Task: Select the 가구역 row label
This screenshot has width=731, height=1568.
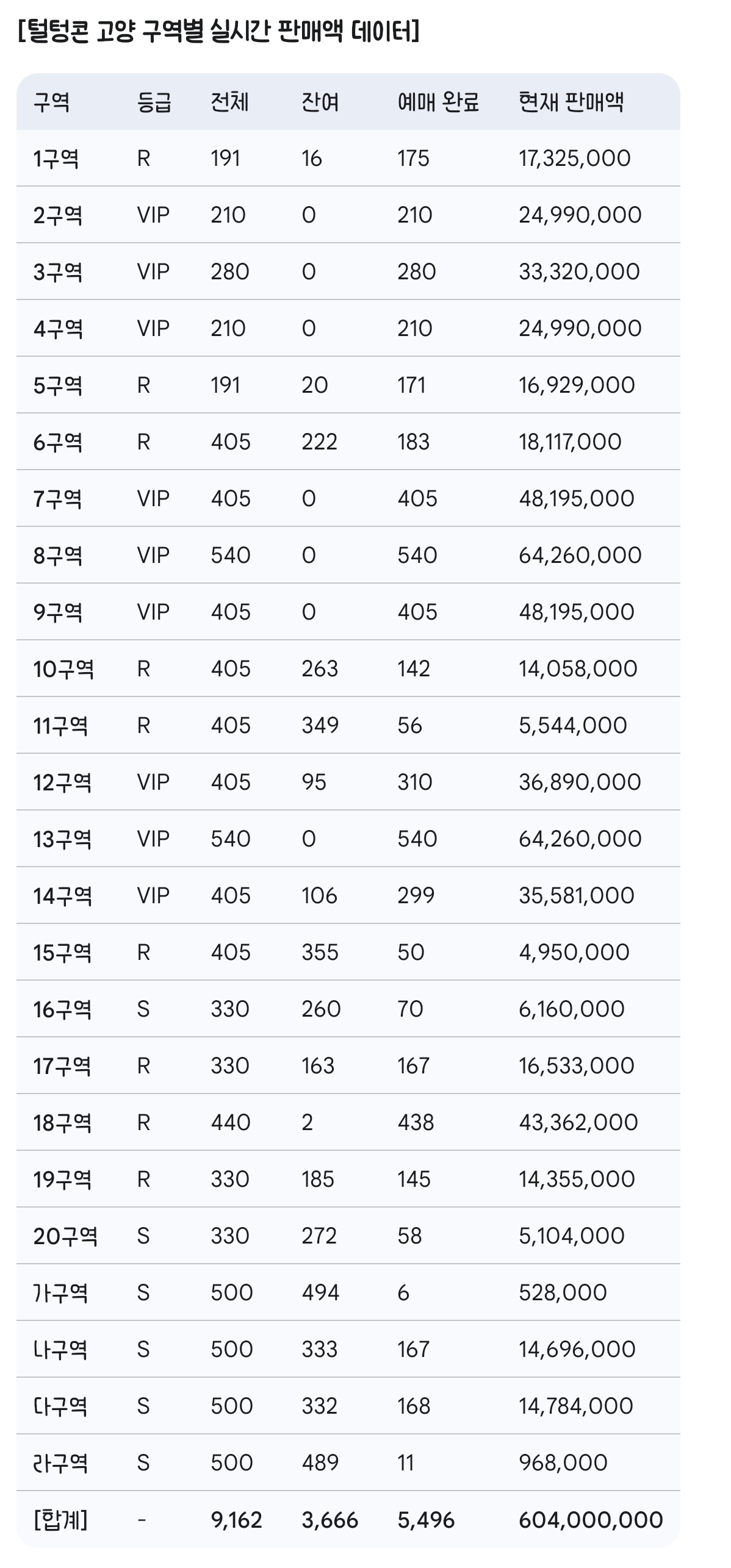Action: click(60, 1293)
